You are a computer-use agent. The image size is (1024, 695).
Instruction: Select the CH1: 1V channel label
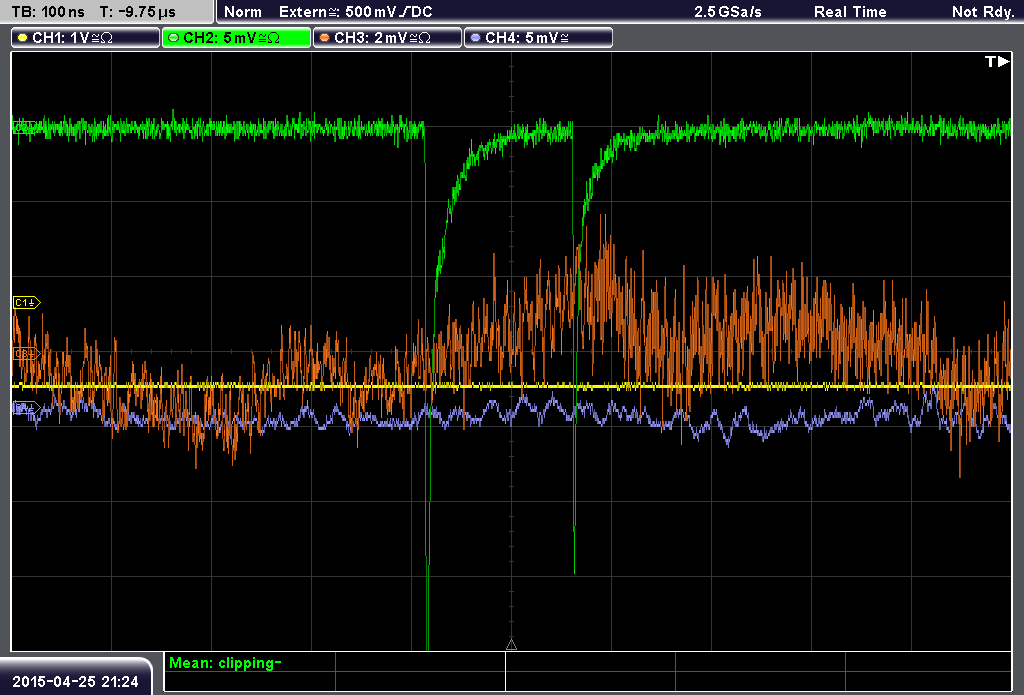(86, 38)
